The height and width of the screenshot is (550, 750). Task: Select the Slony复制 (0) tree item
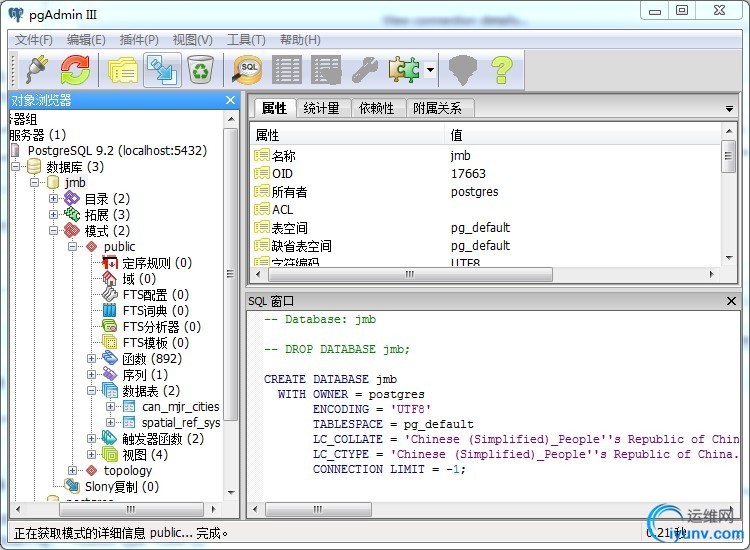click(121, 486)
